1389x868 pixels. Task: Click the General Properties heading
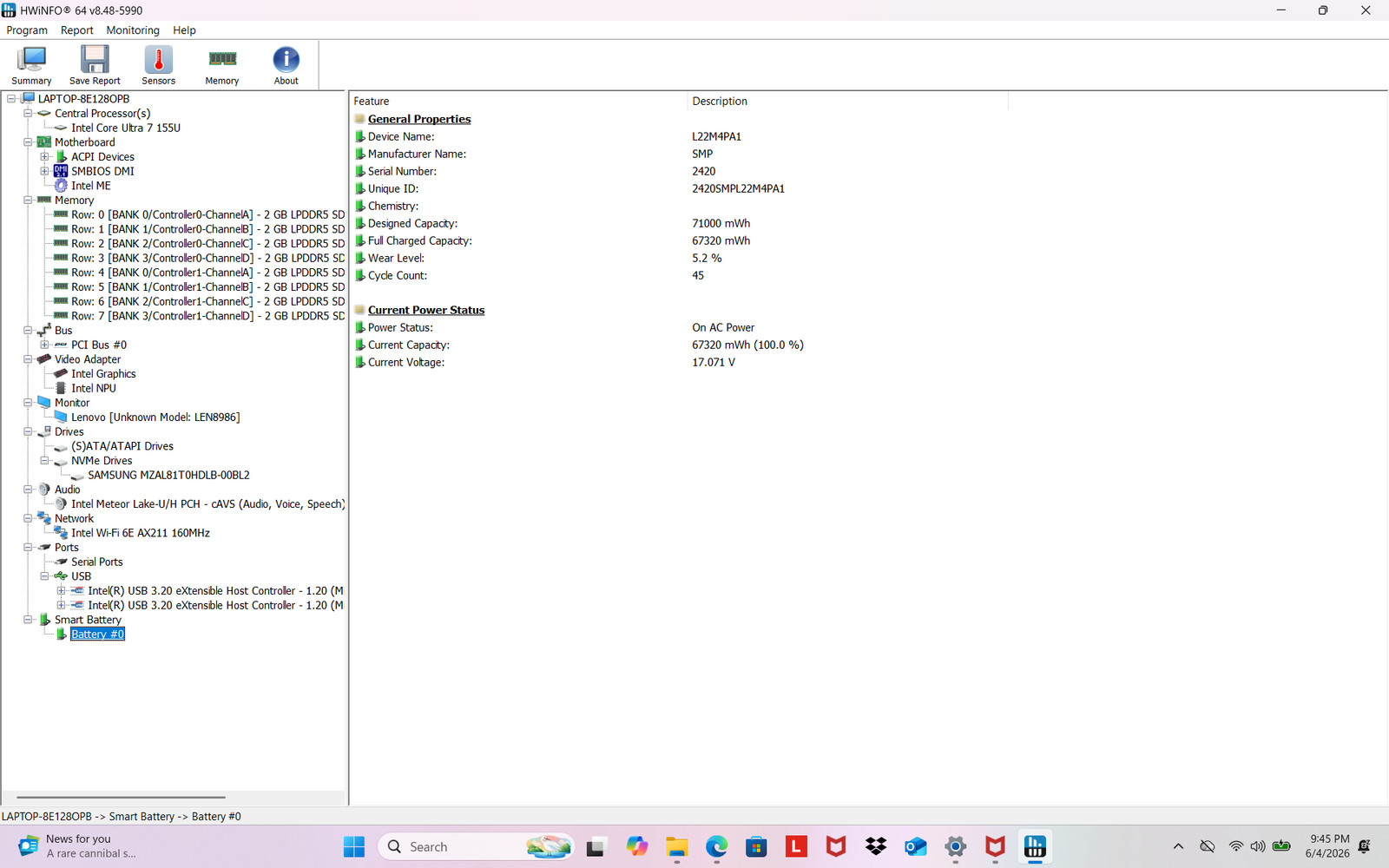(419, 119)
